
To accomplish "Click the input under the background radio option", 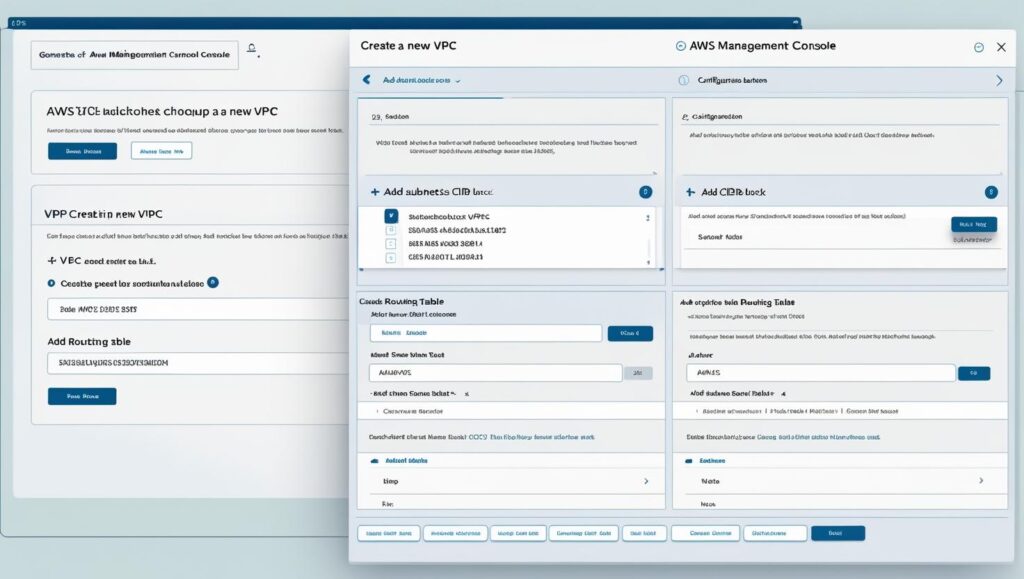I will click(198, 309).
